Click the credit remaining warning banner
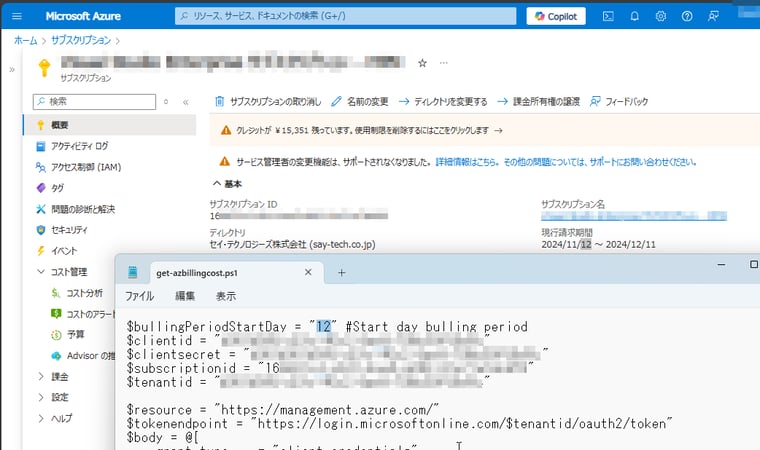 (x=485, y=130)
